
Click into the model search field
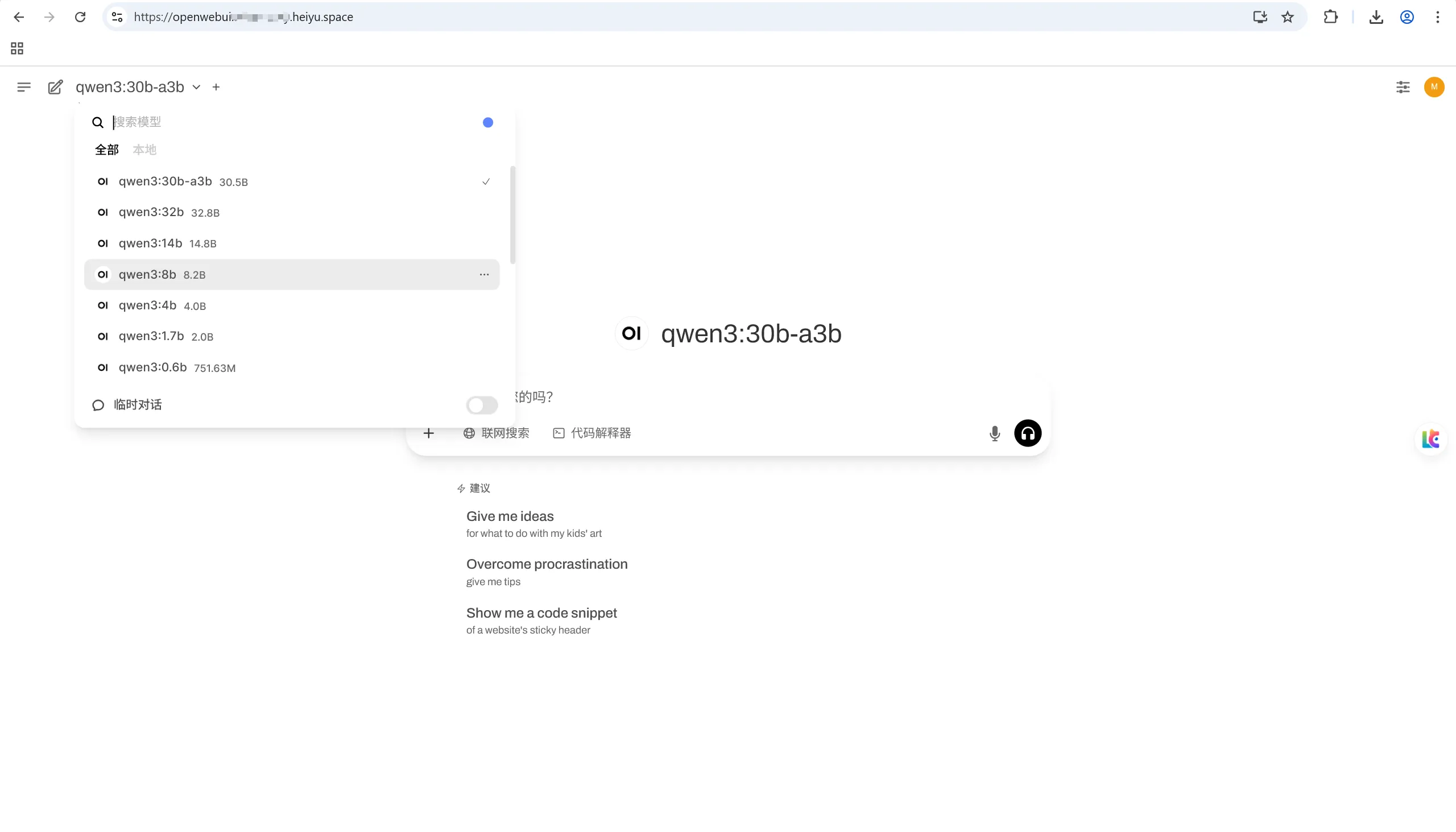(x=291, y=122)
